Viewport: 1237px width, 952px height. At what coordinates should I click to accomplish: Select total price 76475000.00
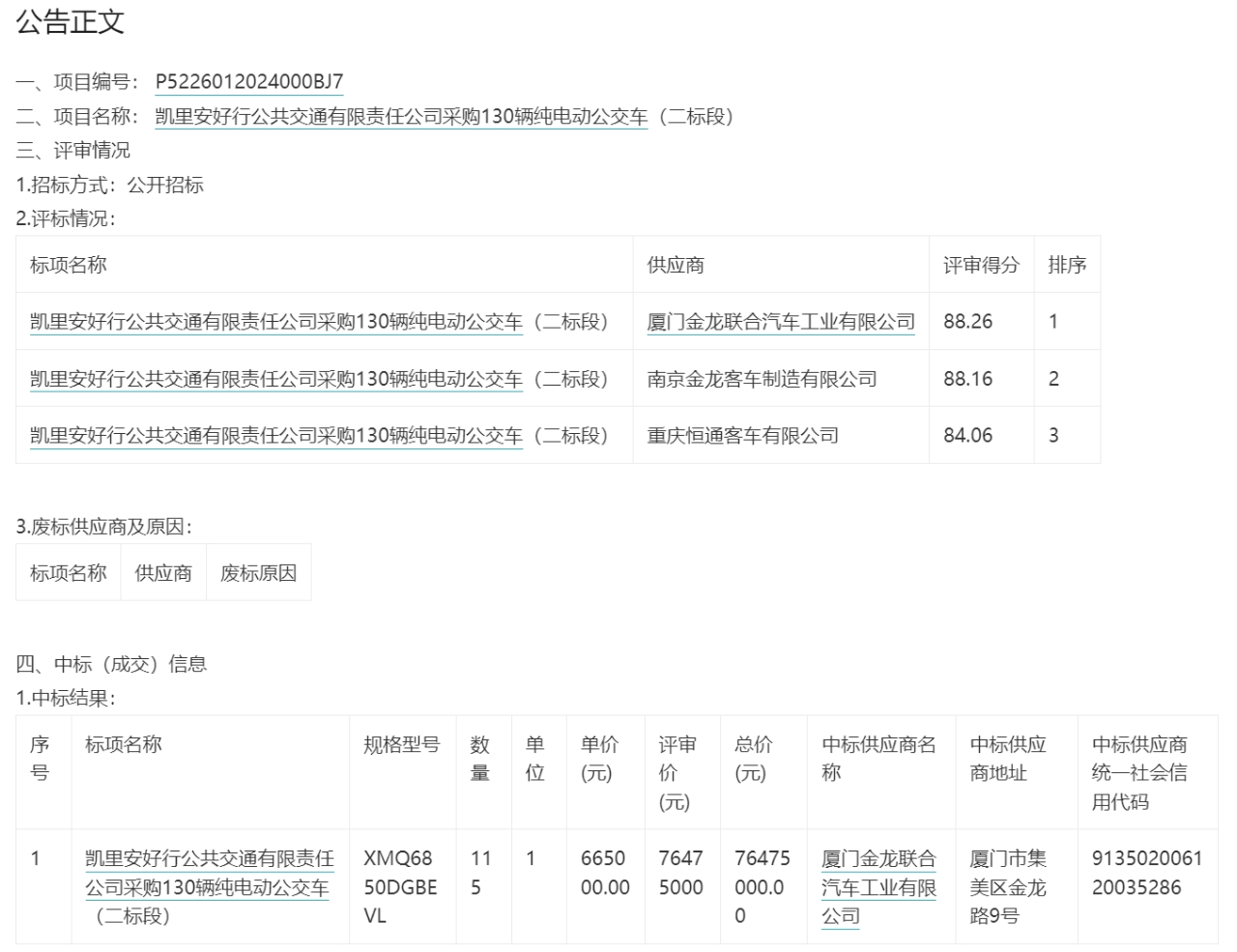[x=762, y=887]
